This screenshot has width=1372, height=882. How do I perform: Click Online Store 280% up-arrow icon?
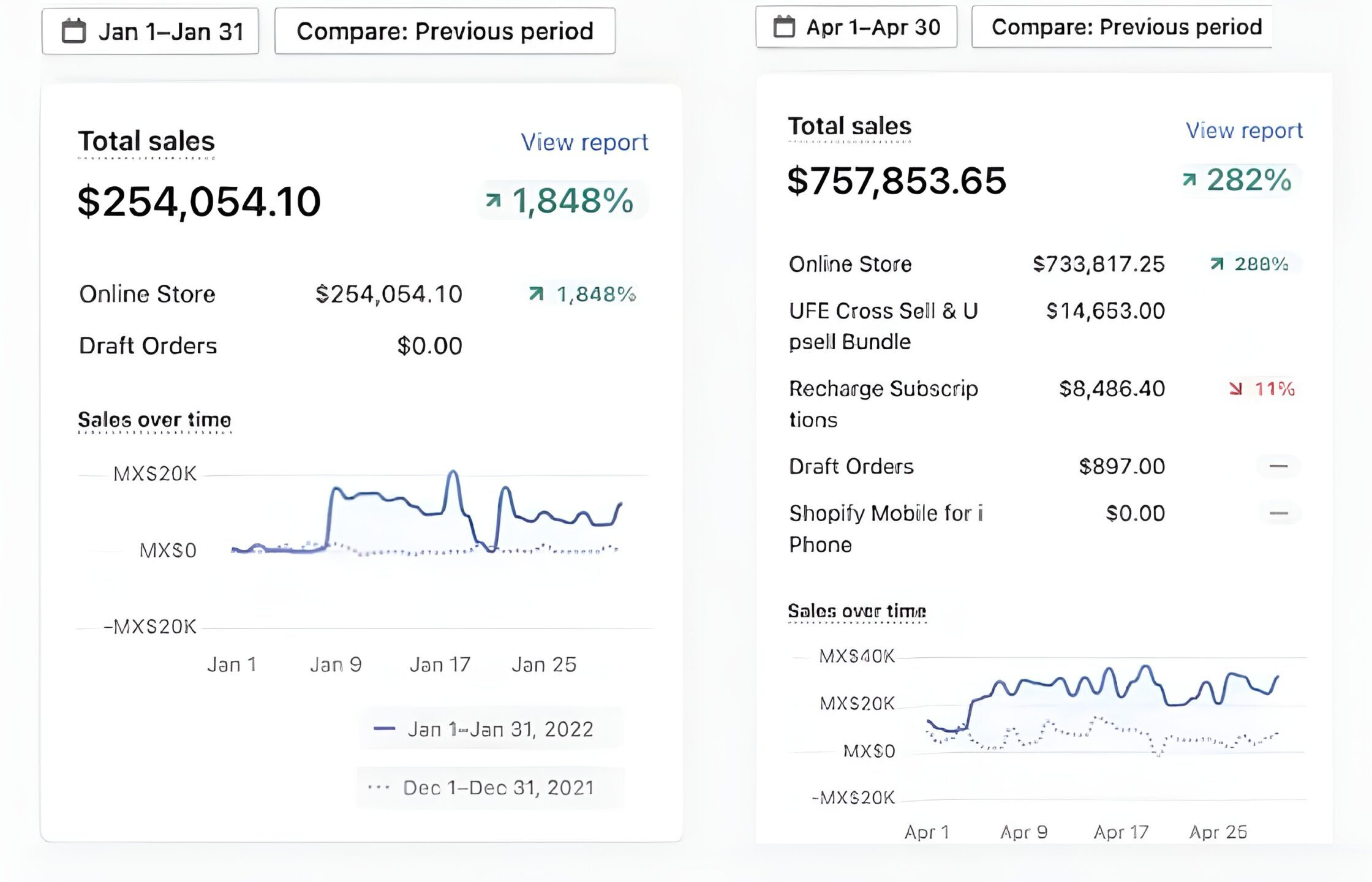point(1217,263)
